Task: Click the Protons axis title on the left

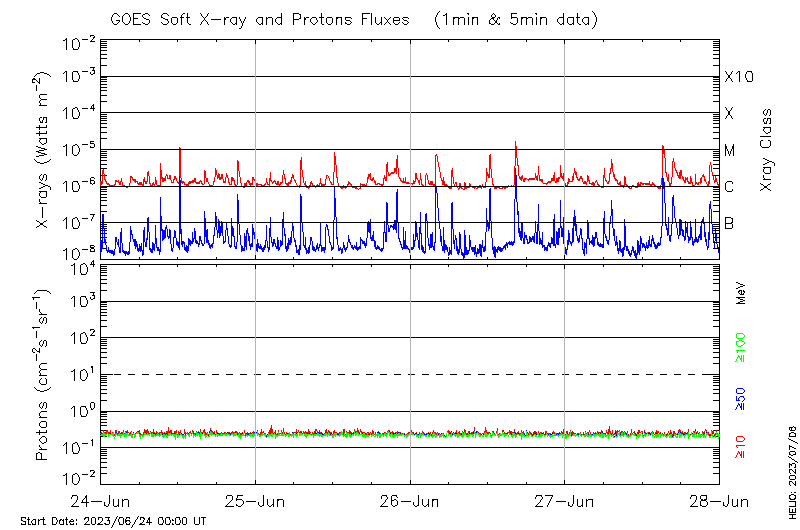Action: coord(44,375)
